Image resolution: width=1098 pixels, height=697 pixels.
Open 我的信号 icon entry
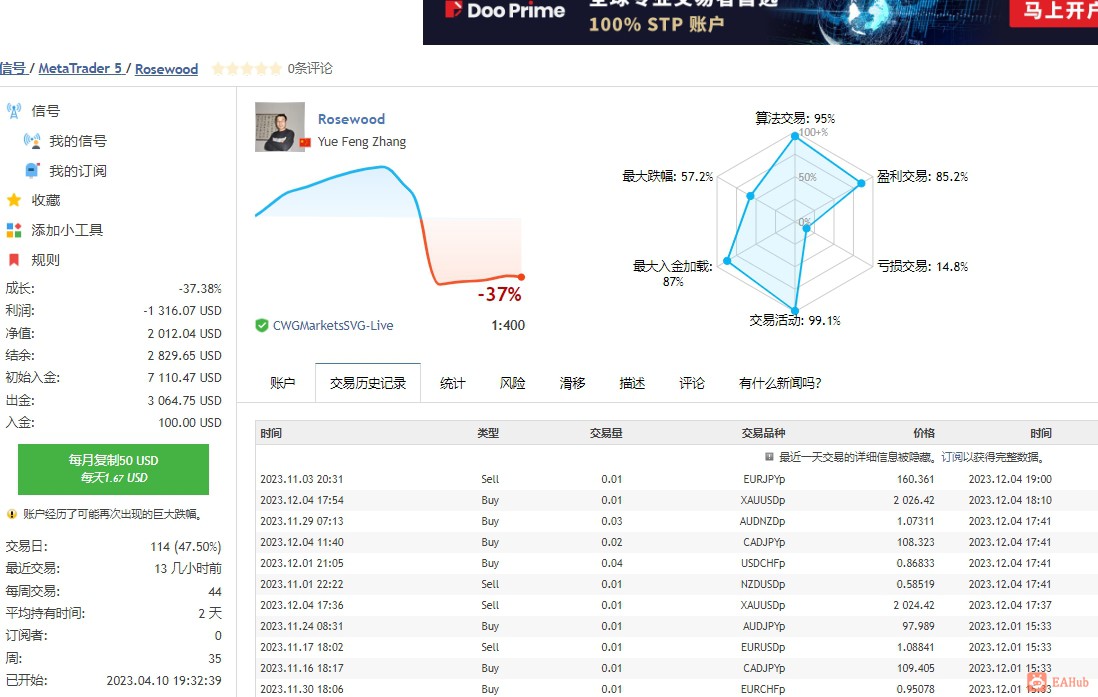coord(32,141)
